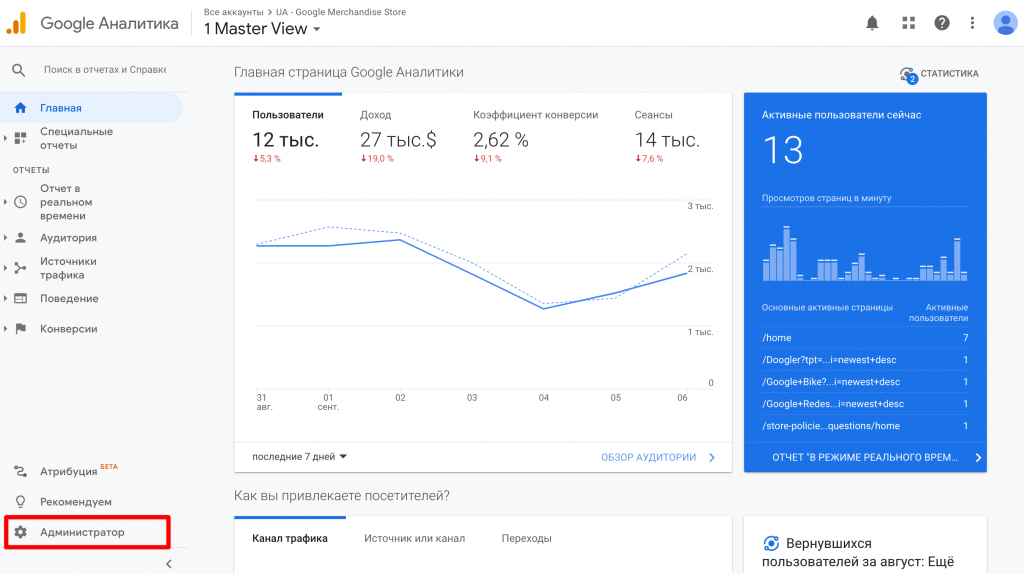Viewport: 1024px width, 573px height.
Task: Open the help question mark icon
Action: 941,23
